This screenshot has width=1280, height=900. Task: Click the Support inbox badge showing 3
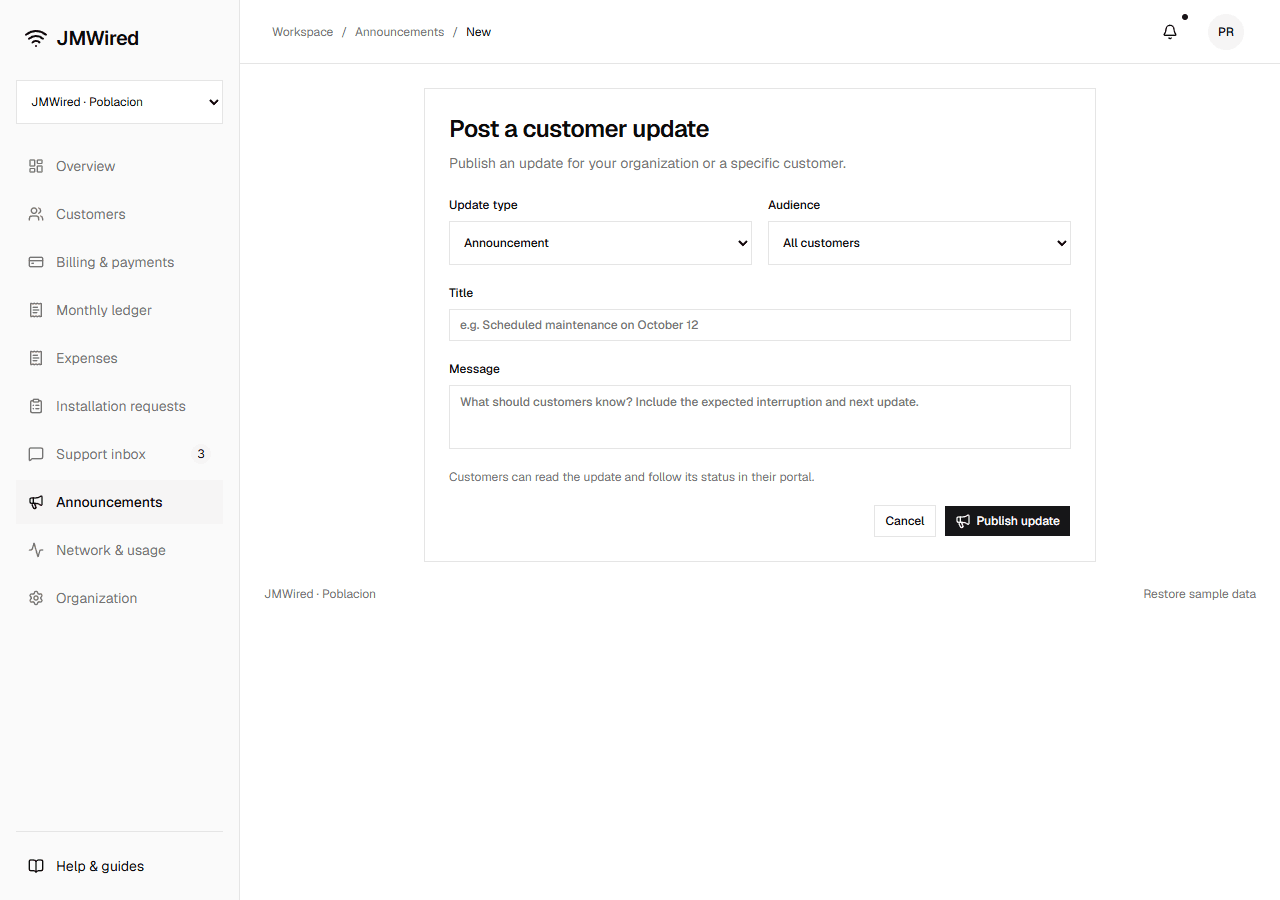click(x=201, y=454)
